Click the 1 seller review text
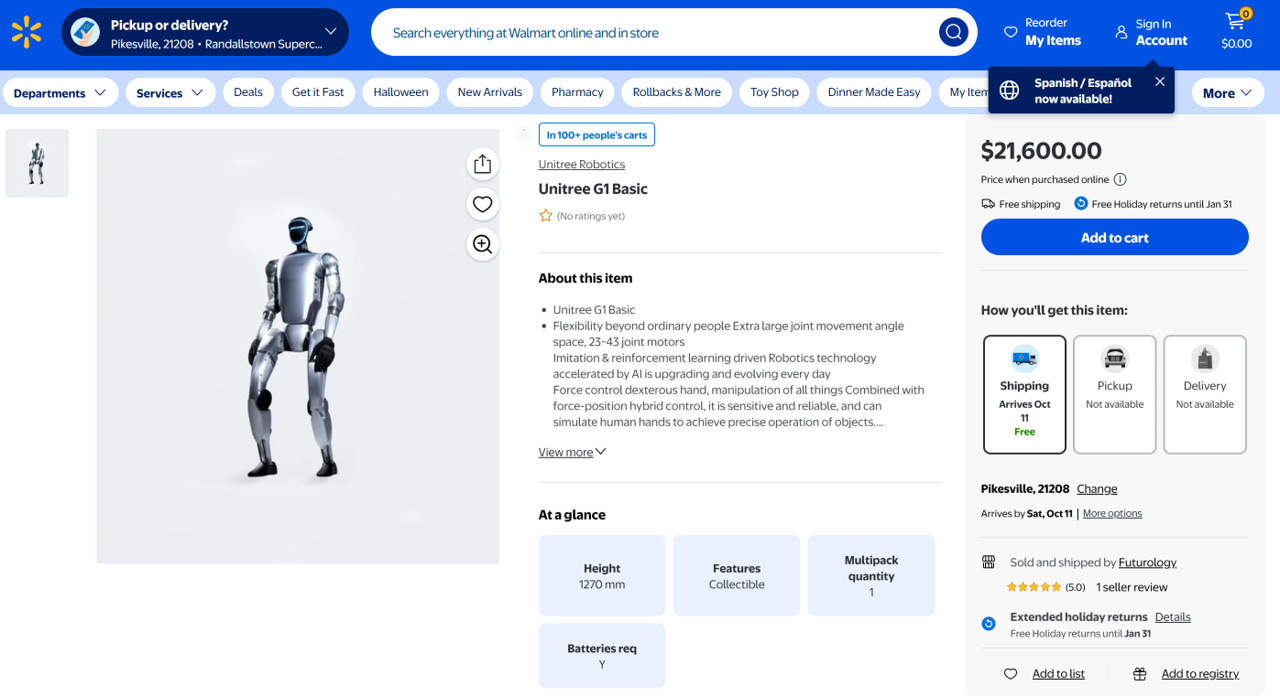1280x696 pixels. [x=1132, y=587]
